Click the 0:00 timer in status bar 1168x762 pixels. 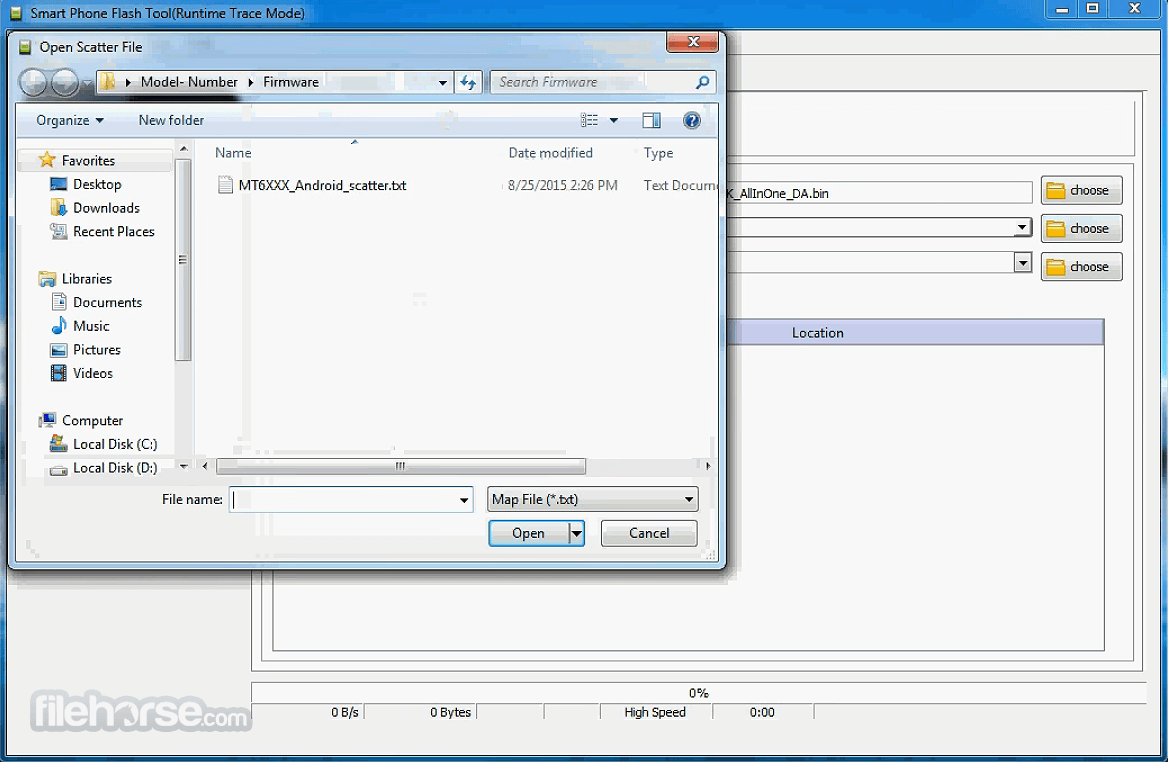762,712
